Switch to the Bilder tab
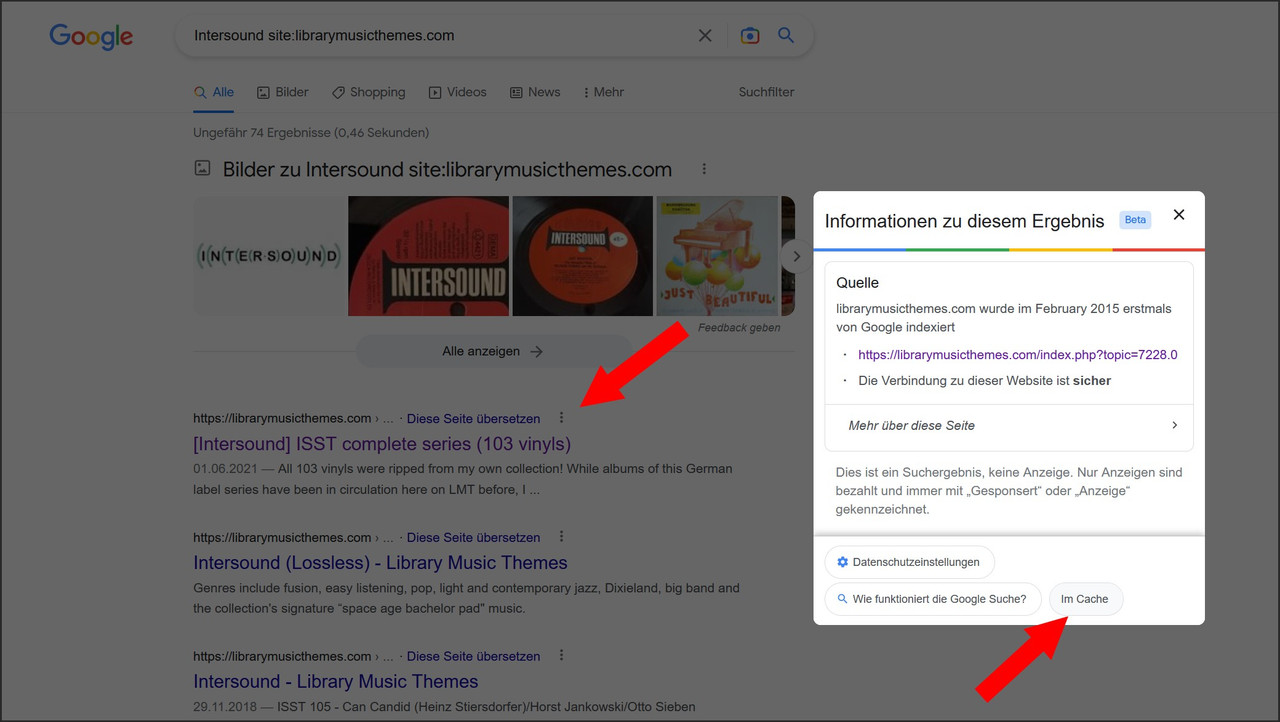 (x=283, y=92)
